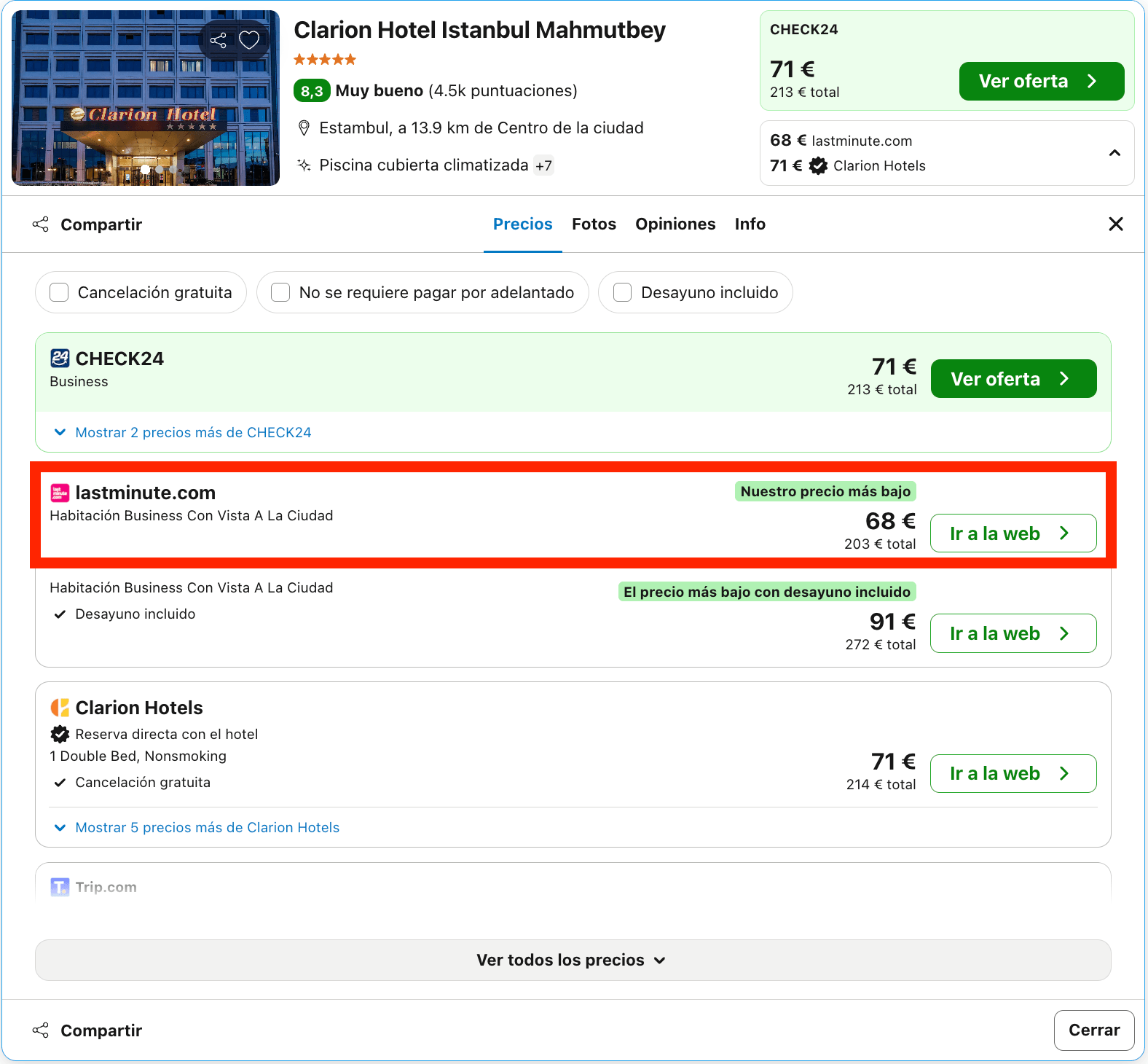Click Ver oferta in the top CHECK24 box

point(1042,81)
